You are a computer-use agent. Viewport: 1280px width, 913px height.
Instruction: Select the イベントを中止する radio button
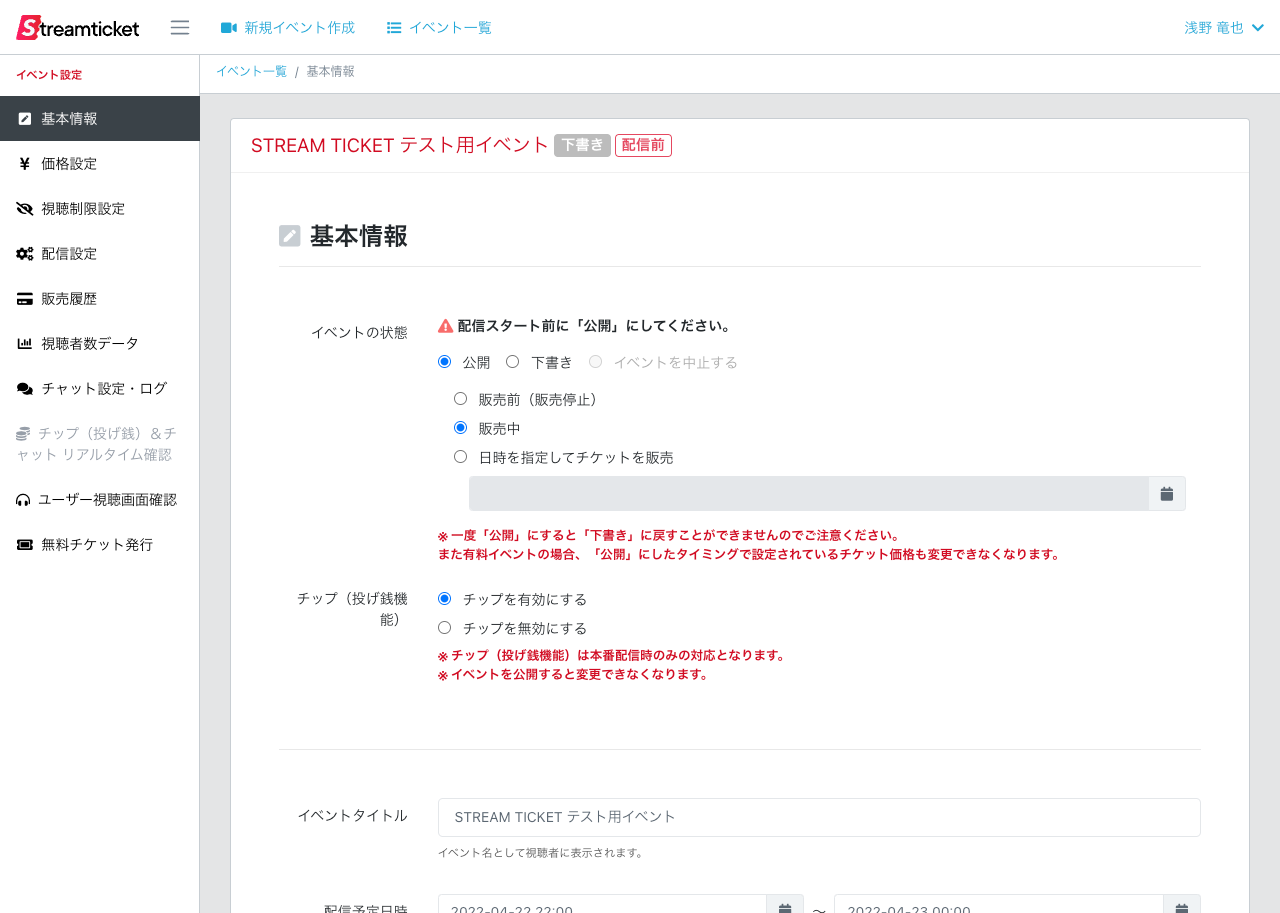[595, 362]
